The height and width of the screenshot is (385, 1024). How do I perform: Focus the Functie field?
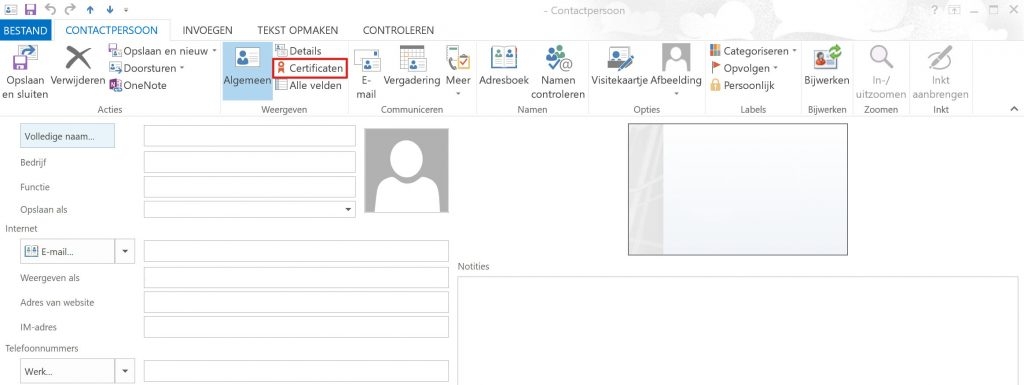click(249, 187)
